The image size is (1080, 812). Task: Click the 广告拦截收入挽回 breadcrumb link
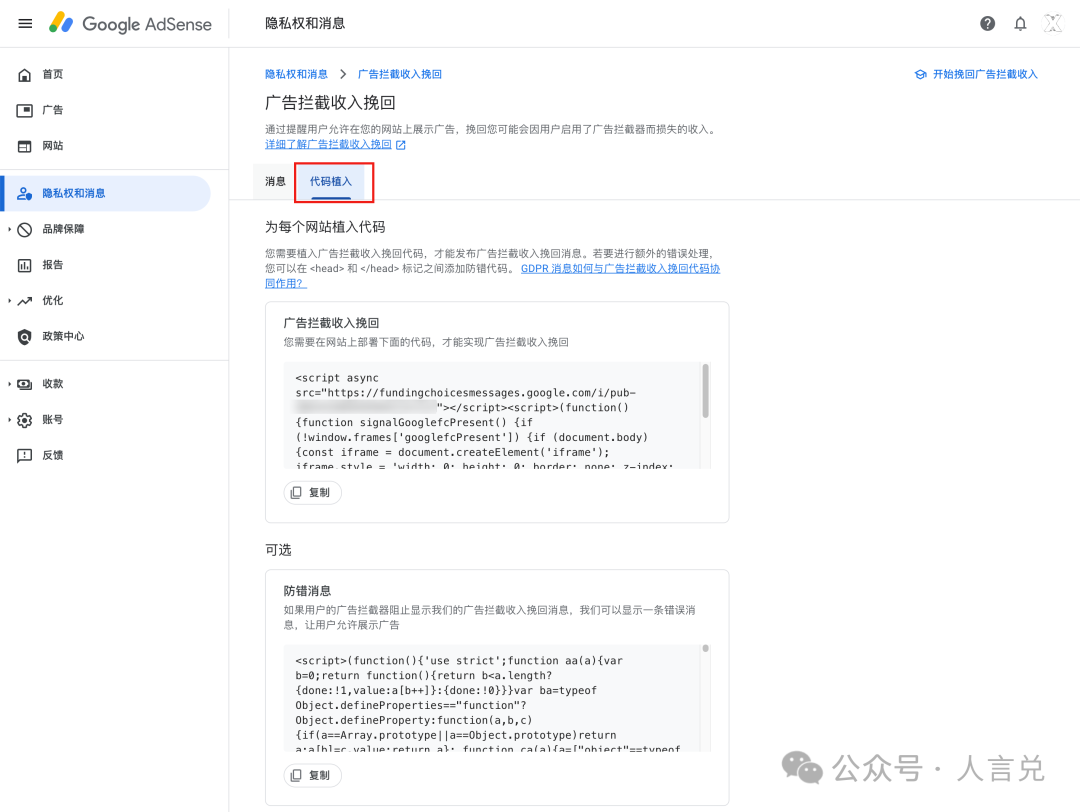click(x=399, y=74)
